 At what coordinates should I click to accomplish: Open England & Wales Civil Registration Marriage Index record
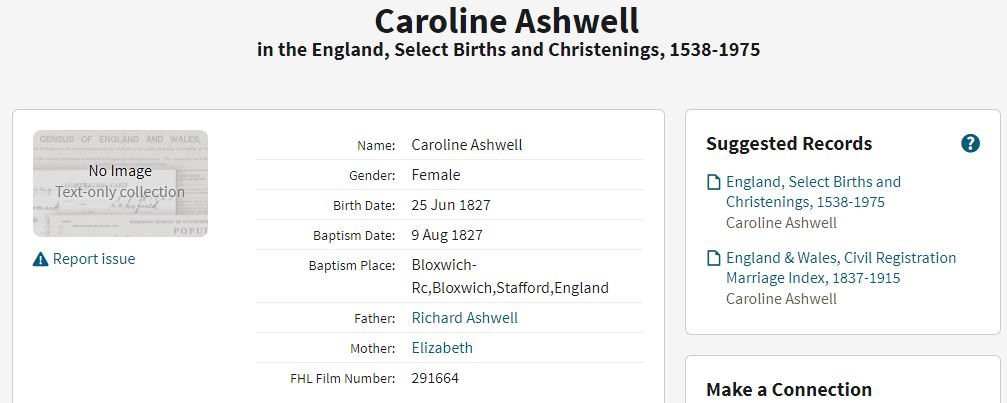click(841, 268)
